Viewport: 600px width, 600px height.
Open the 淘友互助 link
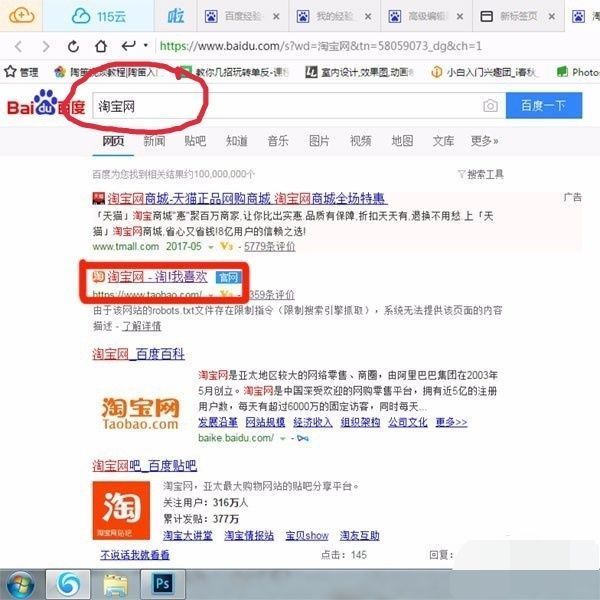(x=359, y=535)
